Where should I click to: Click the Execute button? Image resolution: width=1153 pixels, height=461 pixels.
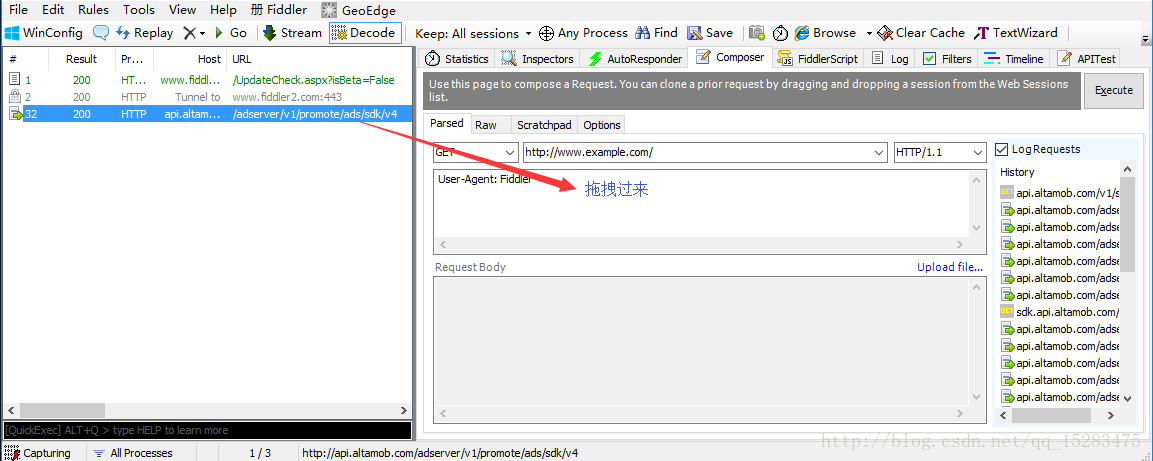pyautogui.click(x=1113, y=90)
